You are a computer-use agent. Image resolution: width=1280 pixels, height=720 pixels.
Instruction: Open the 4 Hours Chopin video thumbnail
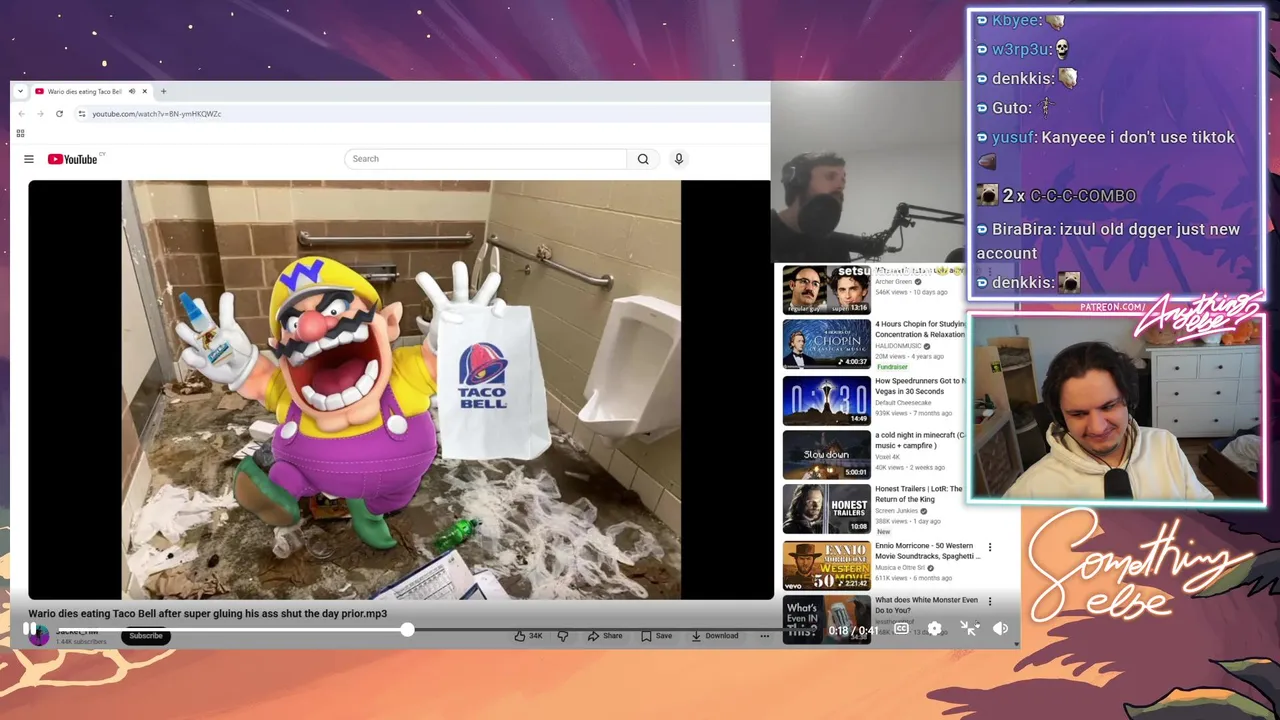pyautogui.click(x=826, y=345)
